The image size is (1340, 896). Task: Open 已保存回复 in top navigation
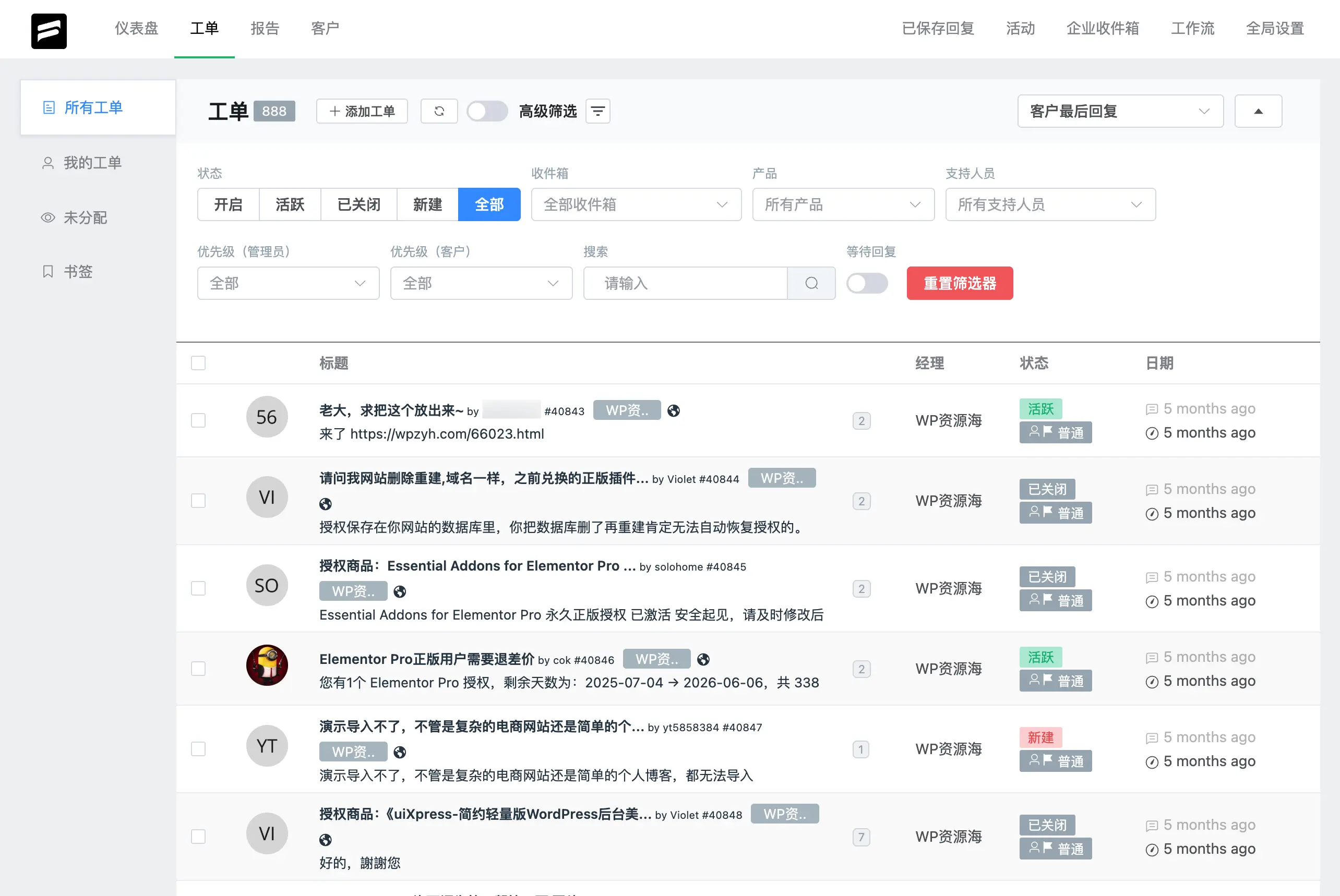pyautogui.click(x=938, y=29)
